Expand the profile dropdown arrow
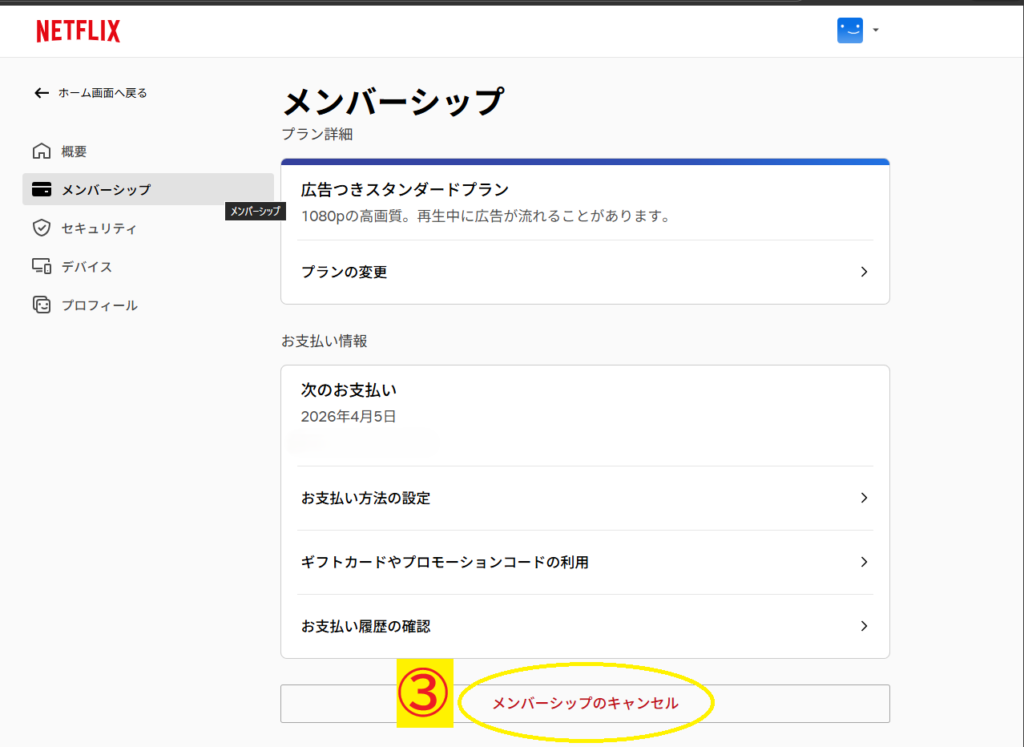The width and height of the screenshot is (1024, 747). (x=876, y=31)
